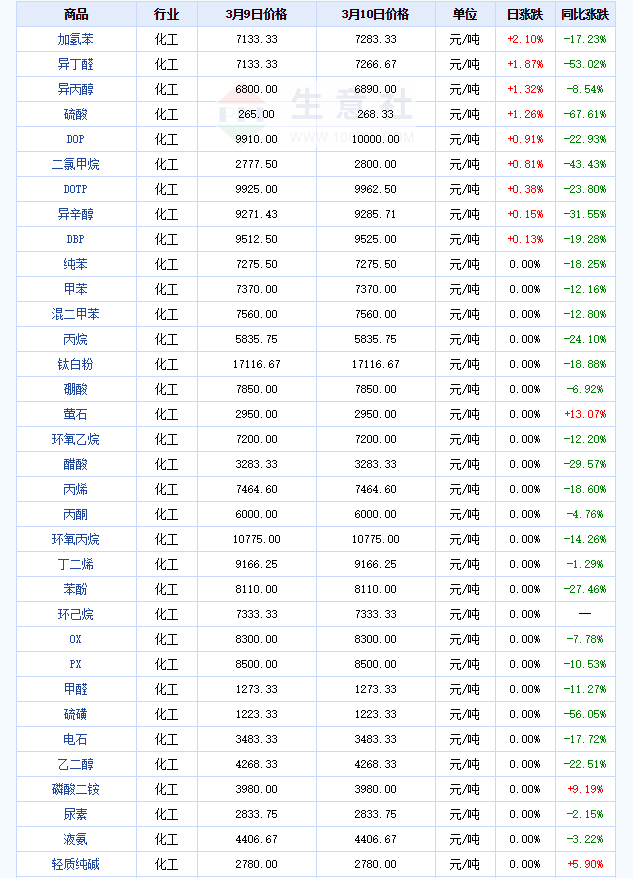Select the -4.76% value for 丙酮

tap(585, 514)
